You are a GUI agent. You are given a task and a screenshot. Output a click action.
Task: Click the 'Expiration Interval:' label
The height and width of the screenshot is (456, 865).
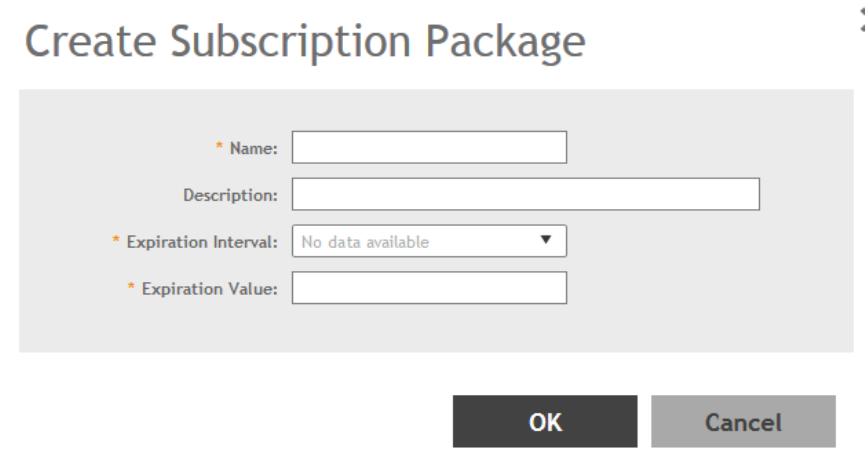click(x=203, y=243)
